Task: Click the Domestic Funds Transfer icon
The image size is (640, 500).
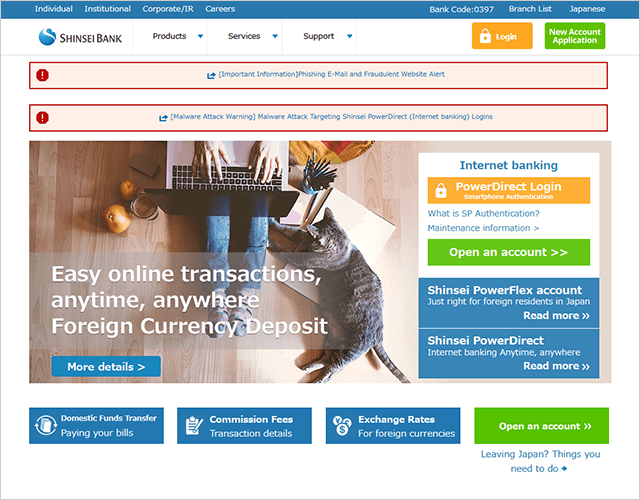Action: pos(45,426)
